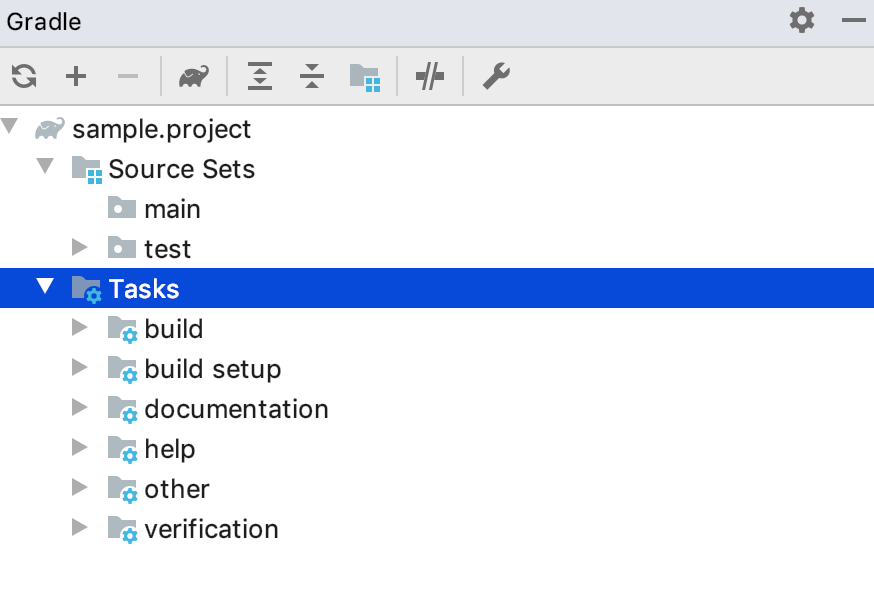Expand the documentation task group

[x=80, y=407]
